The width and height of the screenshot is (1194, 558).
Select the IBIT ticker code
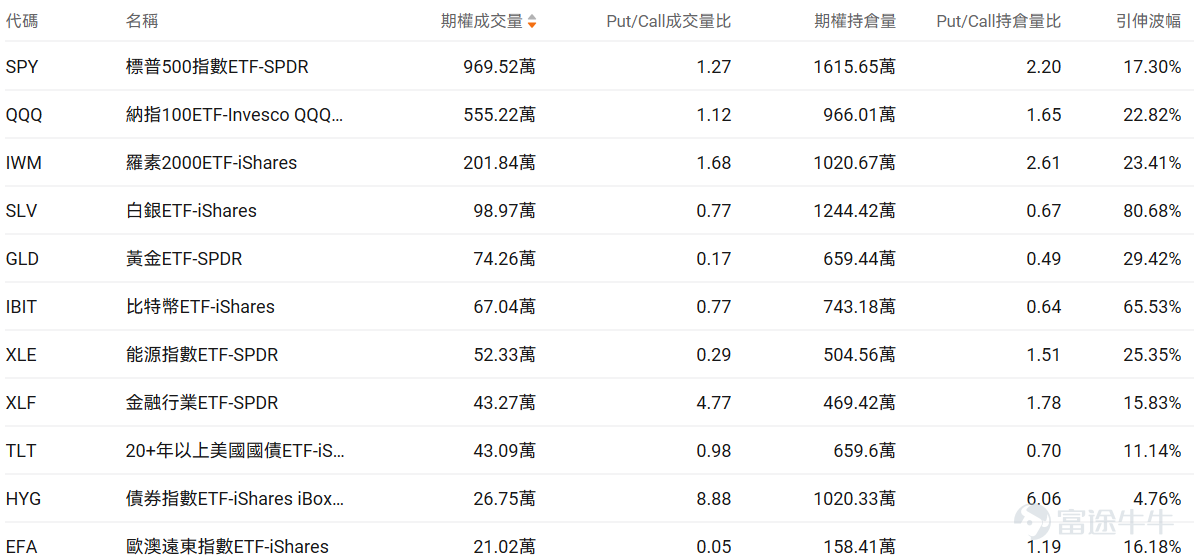point(21,307)
